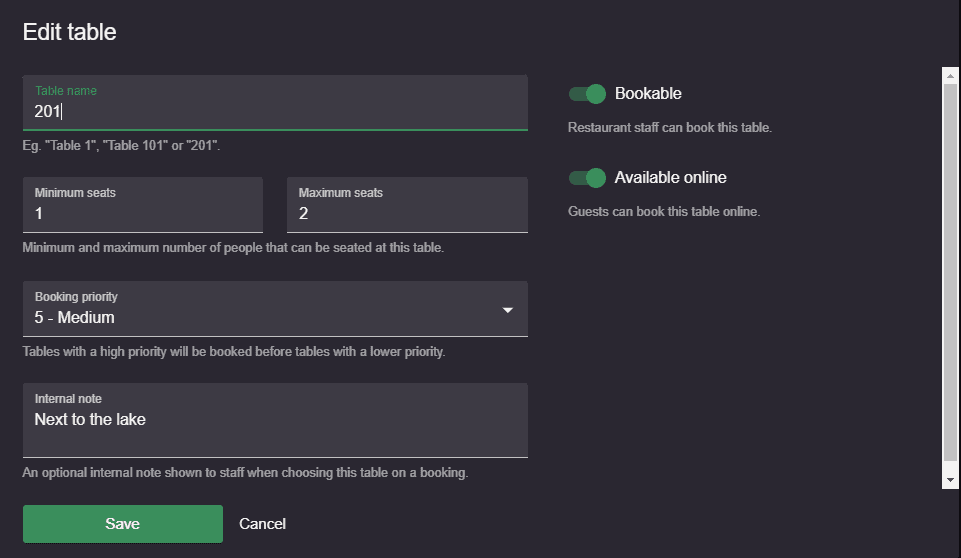Screen dimensions: 961x558
Task: Click the "Guests can book this table online" description
Action: 664,212
